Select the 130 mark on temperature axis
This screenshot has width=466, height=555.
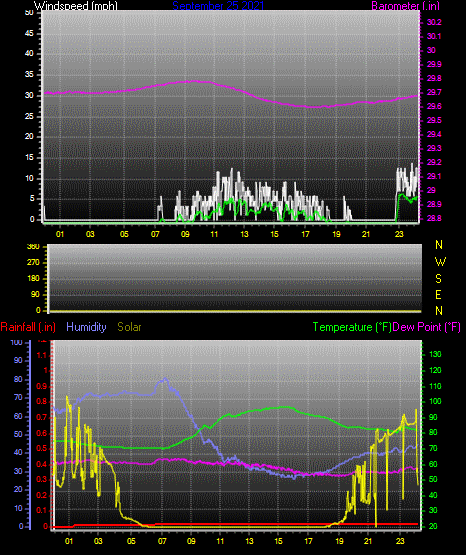(435, 354)
